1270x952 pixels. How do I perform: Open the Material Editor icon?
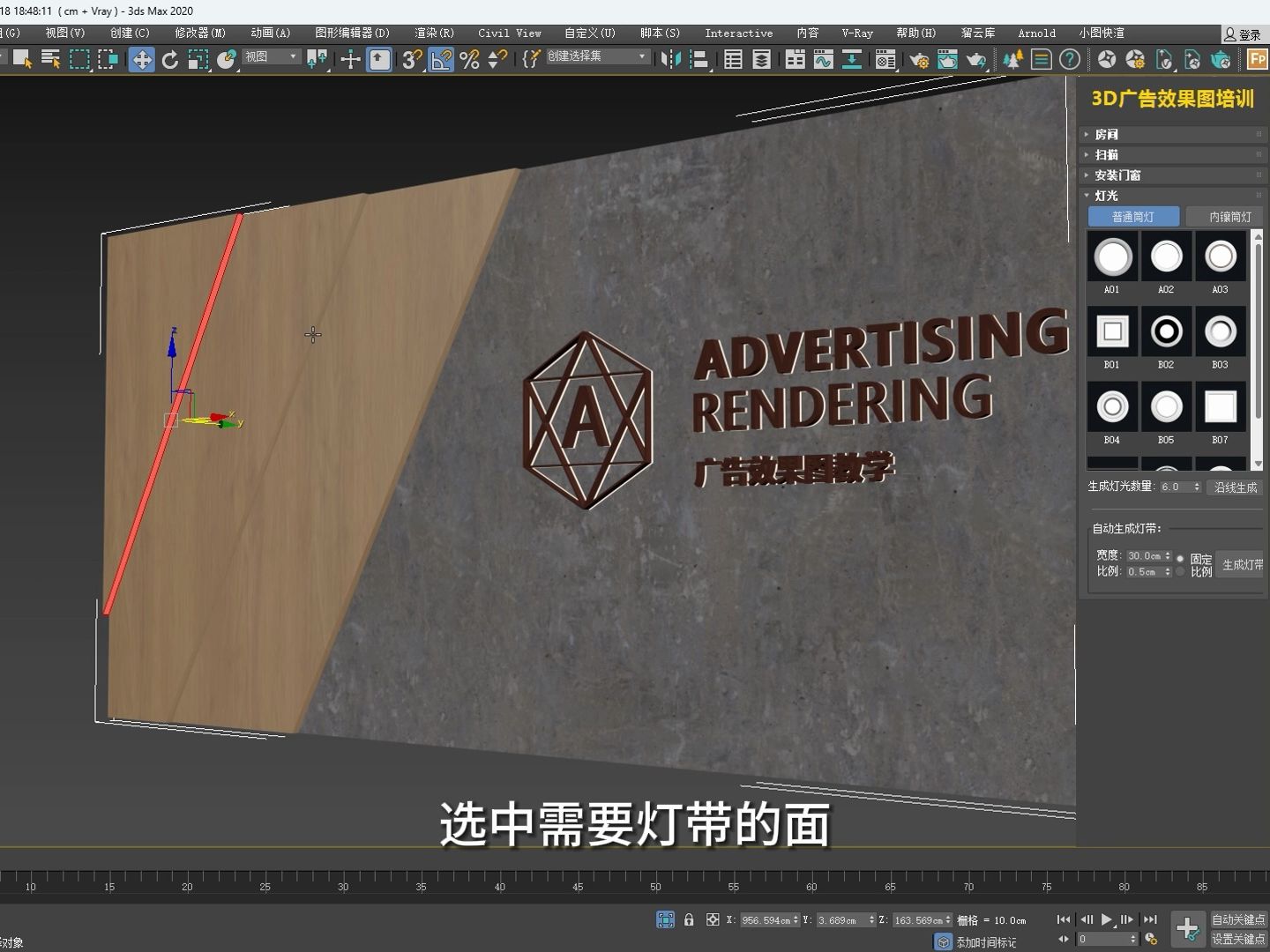885,59
